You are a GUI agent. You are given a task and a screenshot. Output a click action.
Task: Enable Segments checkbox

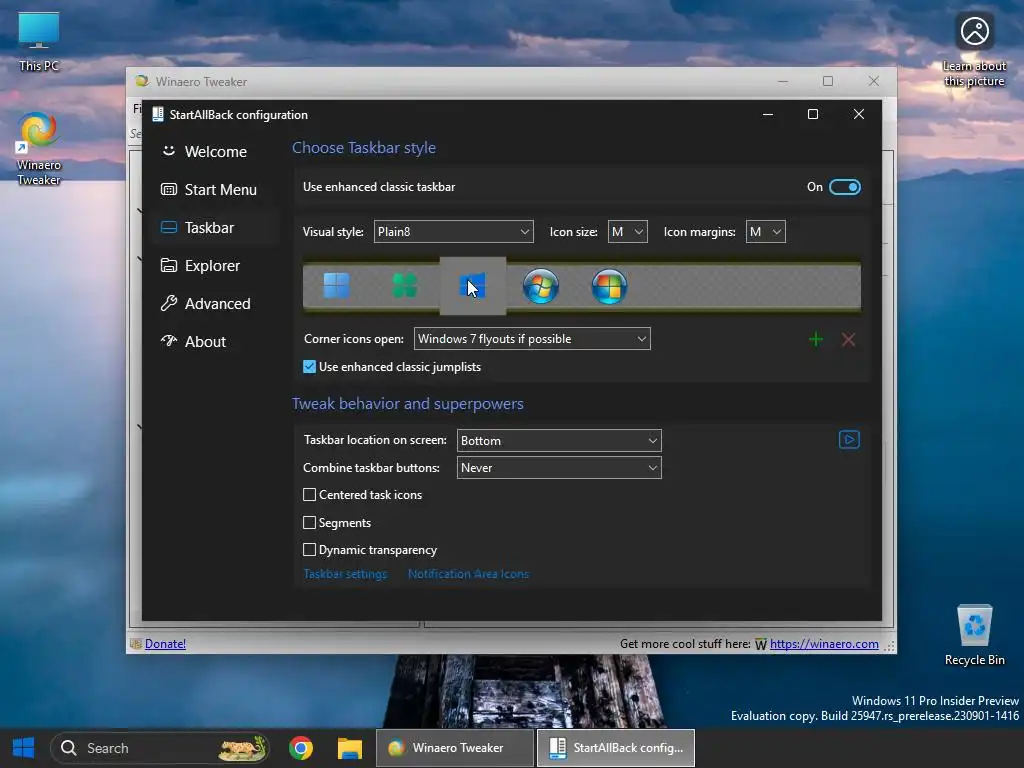click(310, 522)
